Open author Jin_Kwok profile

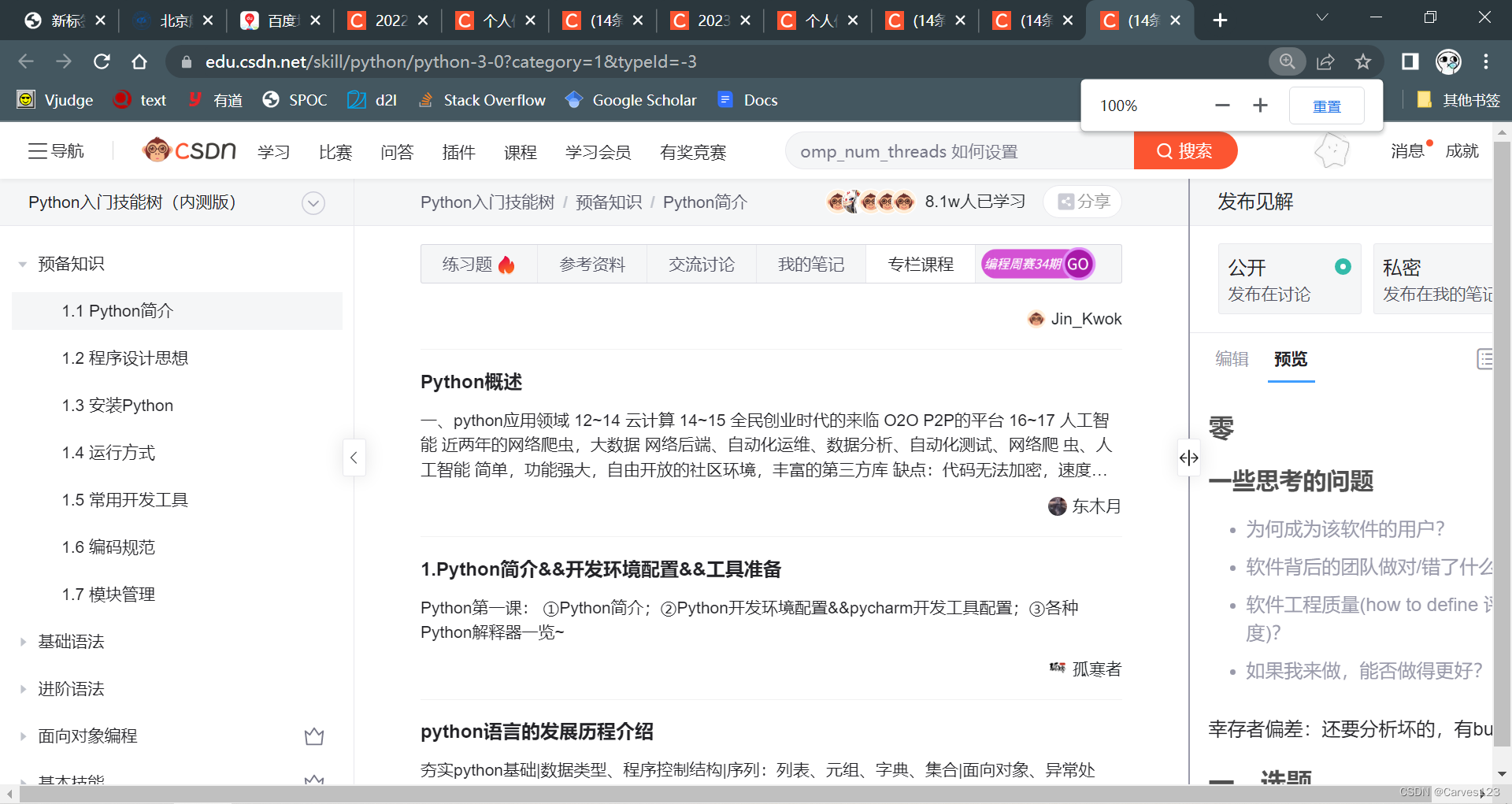(1075, 319)
